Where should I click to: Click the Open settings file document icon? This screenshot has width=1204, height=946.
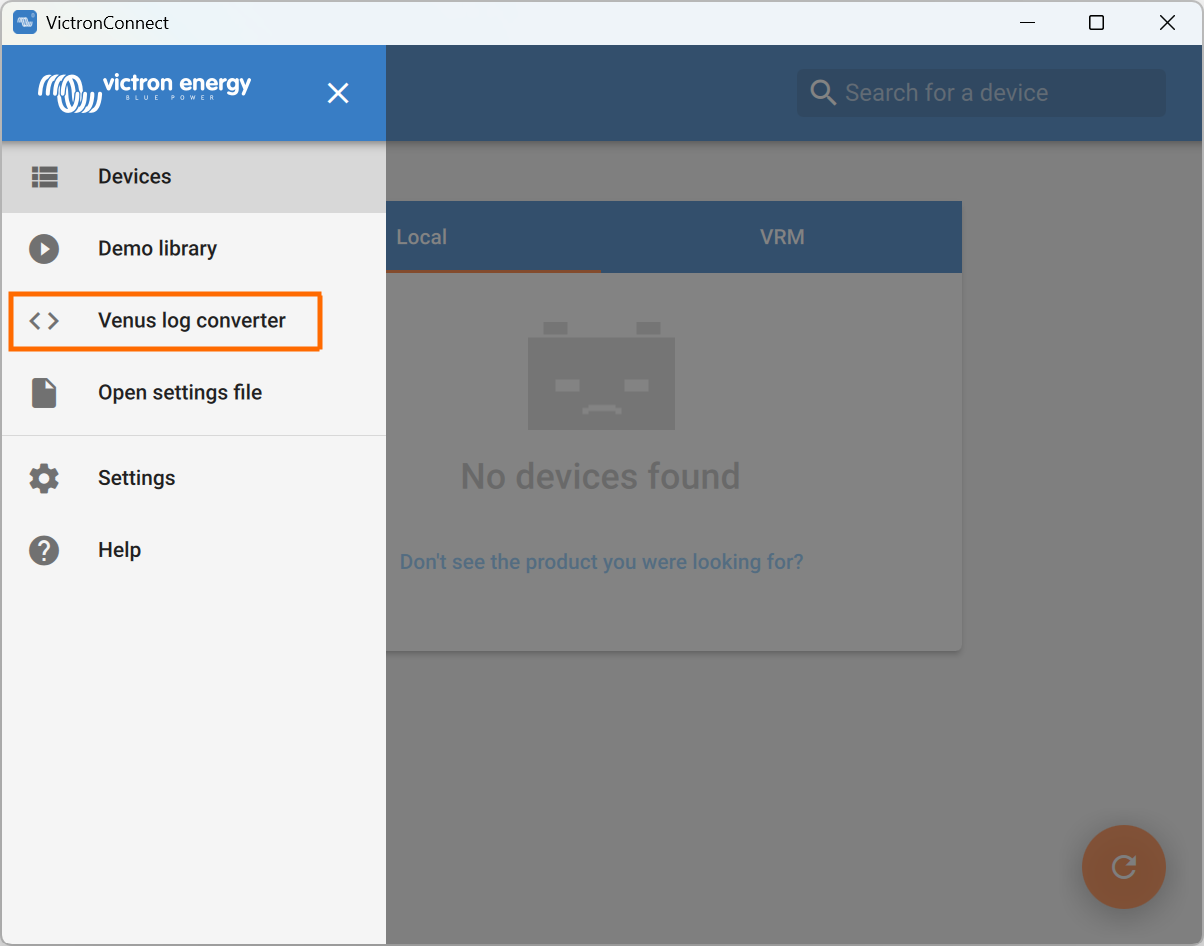coord(44,393)
